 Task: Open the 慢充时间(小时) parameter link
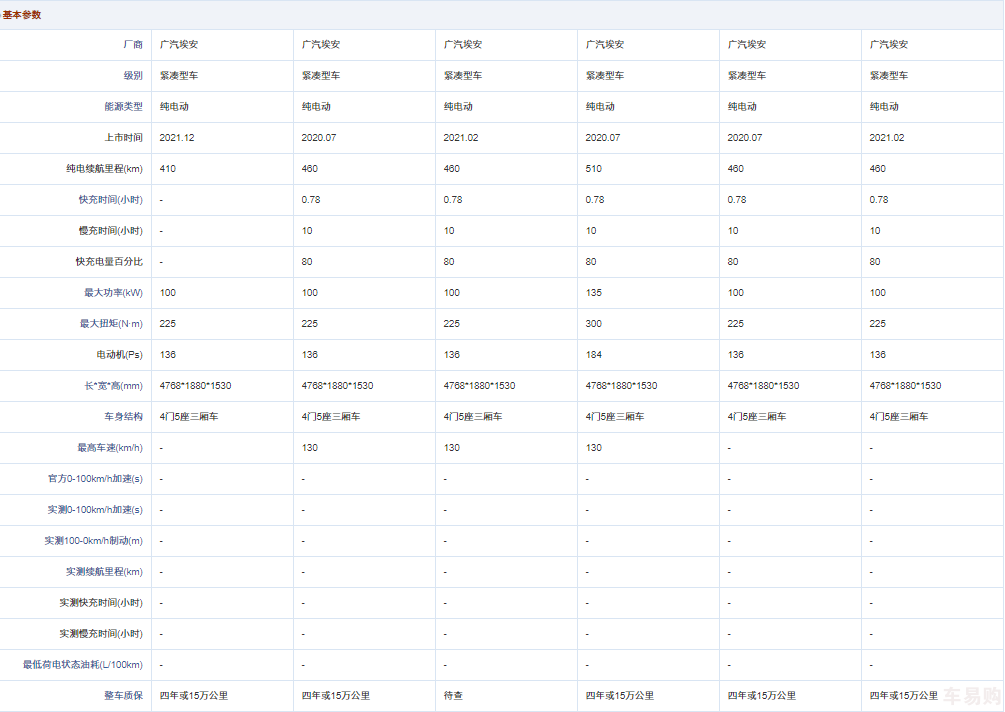[110, 231]
